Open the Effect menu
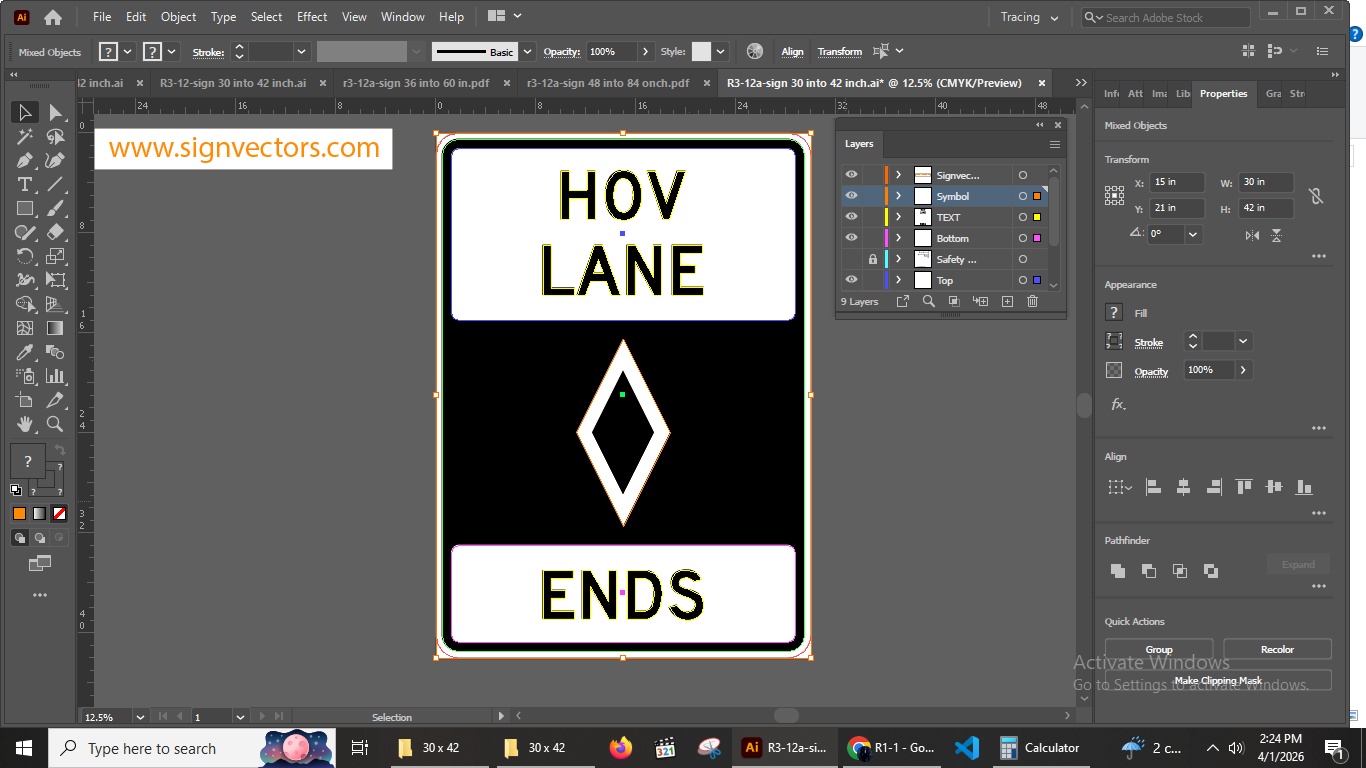This screenshot has height=768, width=1366. point(311,16)
